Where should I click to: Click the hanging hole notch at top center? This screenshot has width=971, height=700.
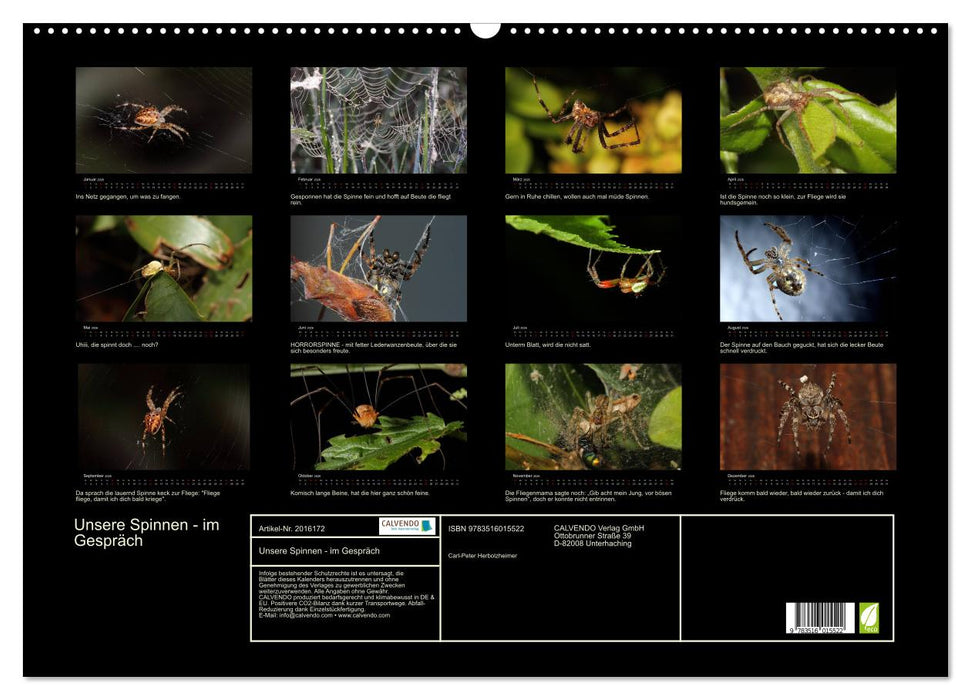click(485, 28)
